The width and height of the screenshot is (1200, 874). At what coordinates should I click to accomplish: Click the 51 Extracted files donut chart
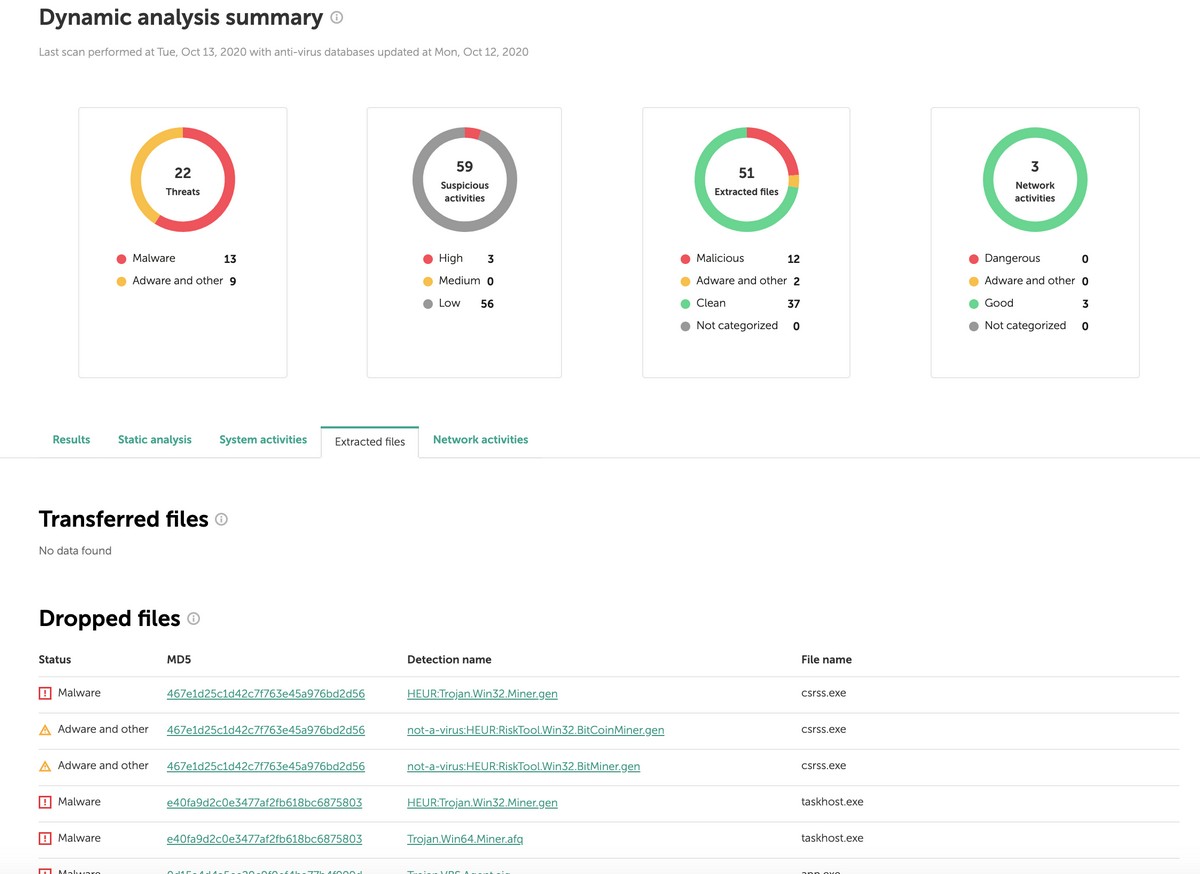pyautogui.click(x=747, y=180)
